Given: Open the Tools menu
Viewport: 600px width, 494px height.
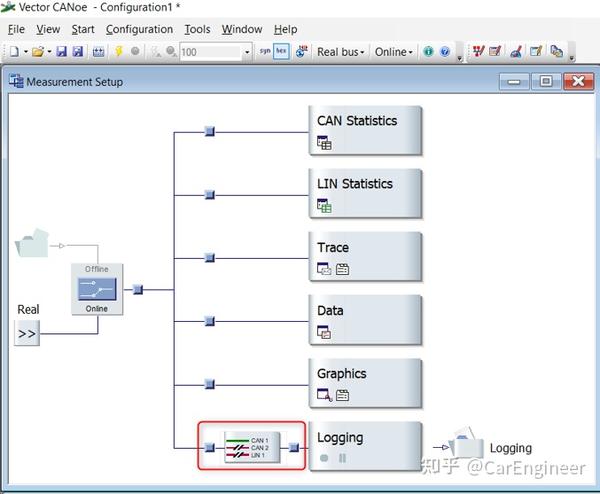Looking at the screenshot, I should click(x=197, y=29).
